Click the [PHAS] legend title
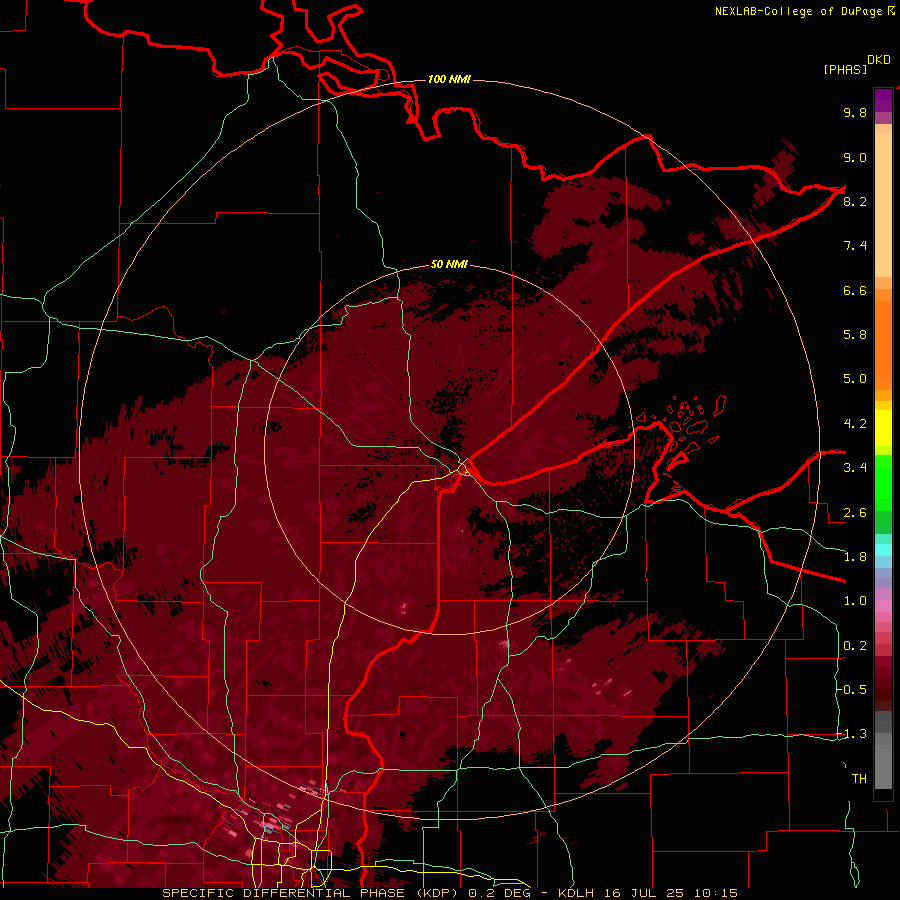The image size is (900, 900). [845, 69]
